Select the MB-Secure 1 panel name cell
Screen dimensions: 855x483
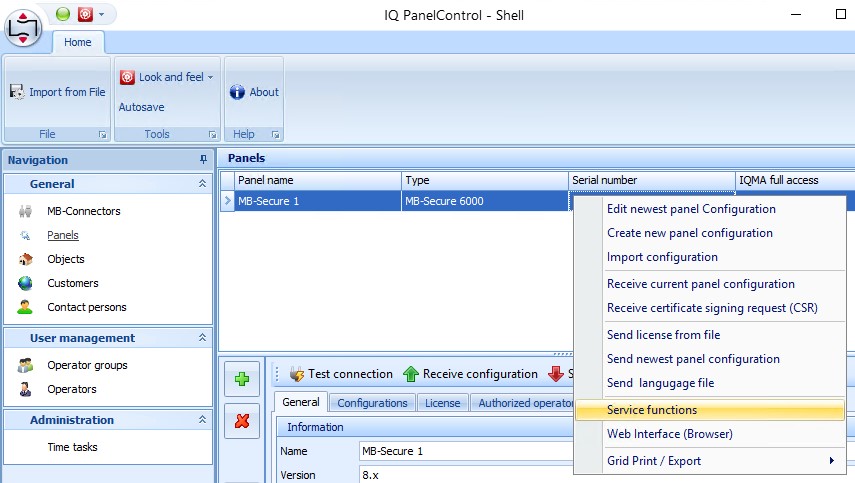[318, 201]
